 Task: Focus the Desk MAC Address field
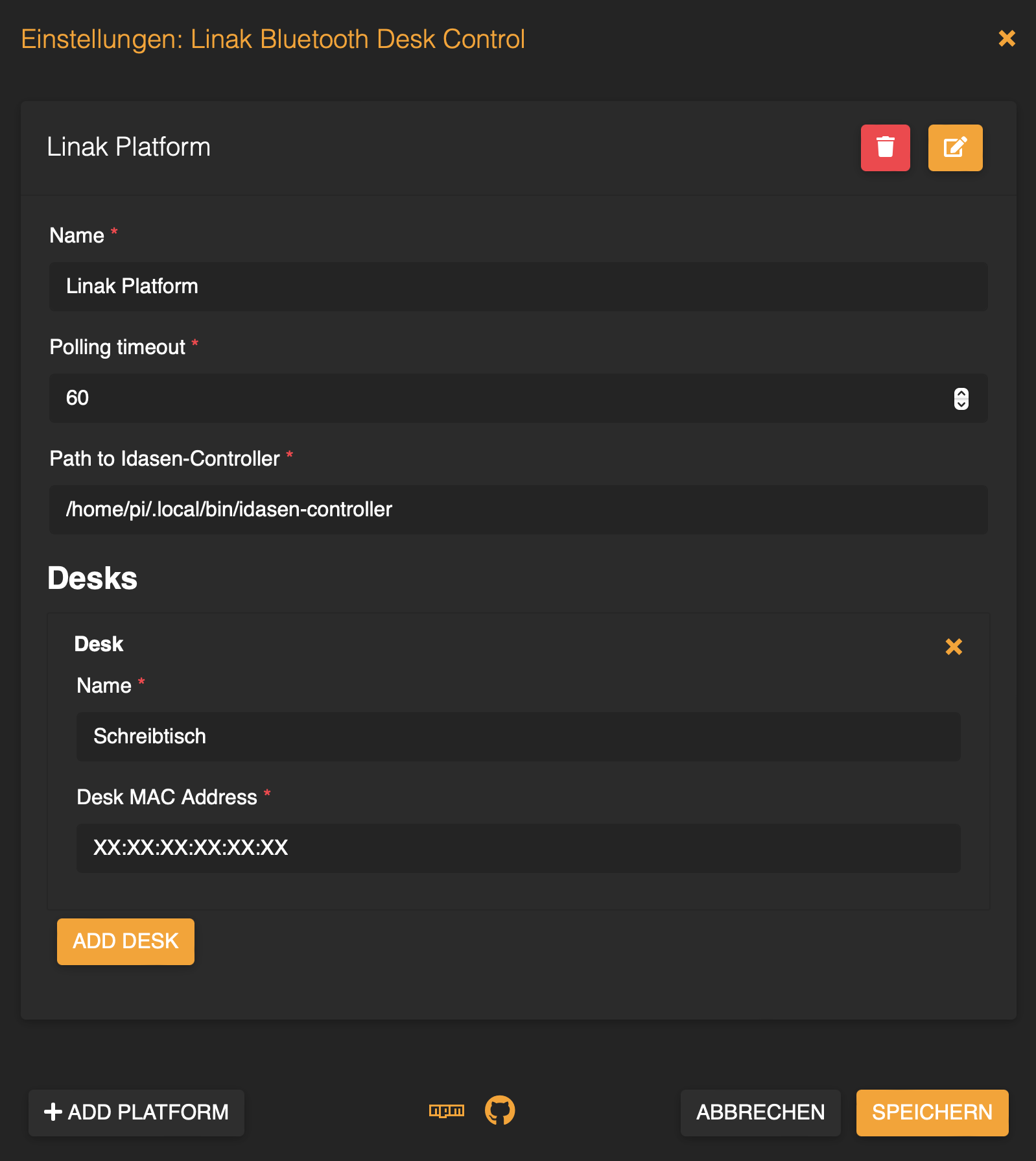[x=519, y=848]
